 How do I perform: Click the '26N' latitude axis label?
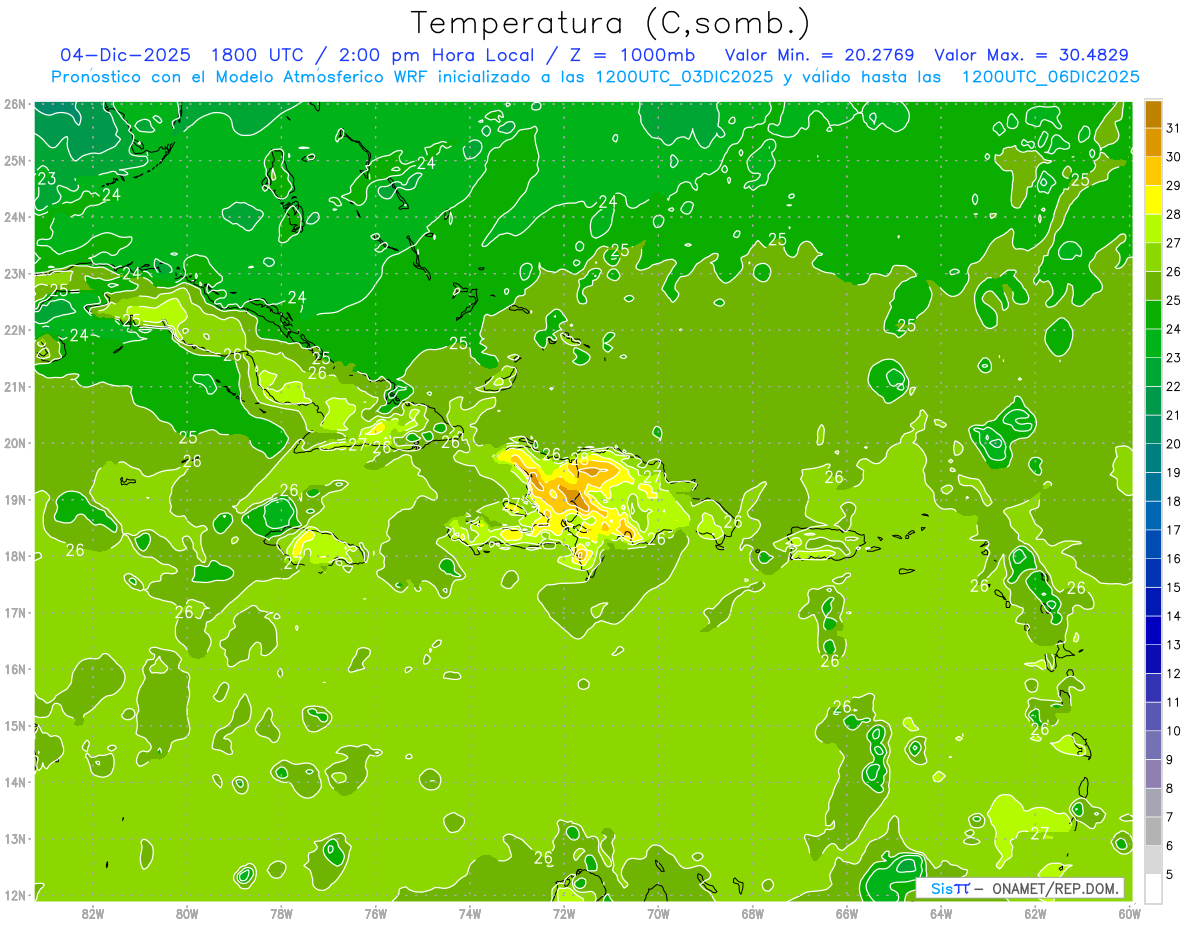[15, 104]
